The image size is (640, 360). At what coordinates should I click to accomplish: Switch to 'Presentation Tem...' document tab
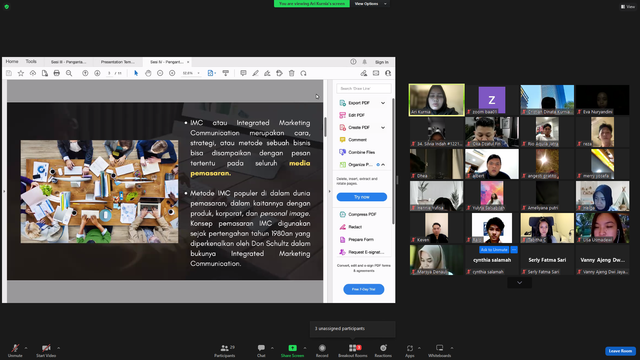(118, 62)
